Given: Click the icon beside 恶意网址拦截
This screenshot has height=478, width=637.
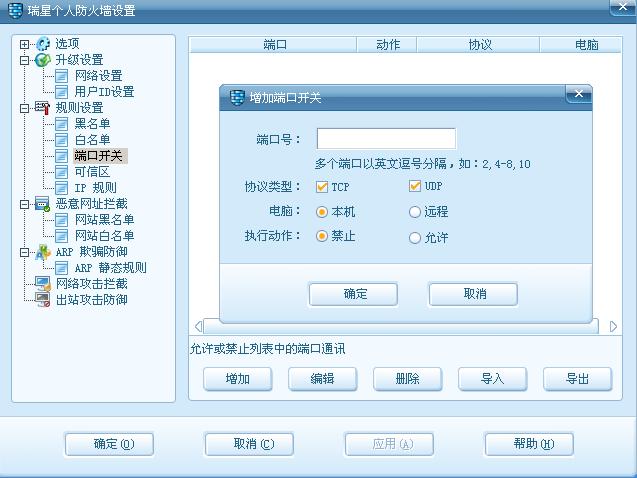Looking at the screenshot, I should [43, 204].
